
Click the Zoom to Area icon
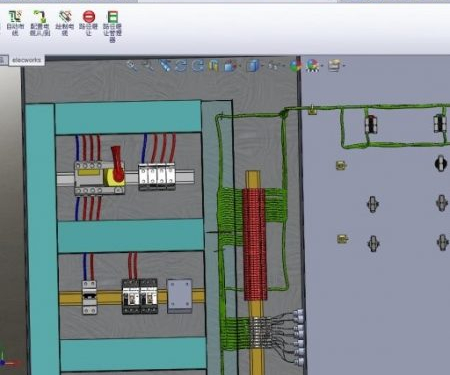tap(148, 66)
